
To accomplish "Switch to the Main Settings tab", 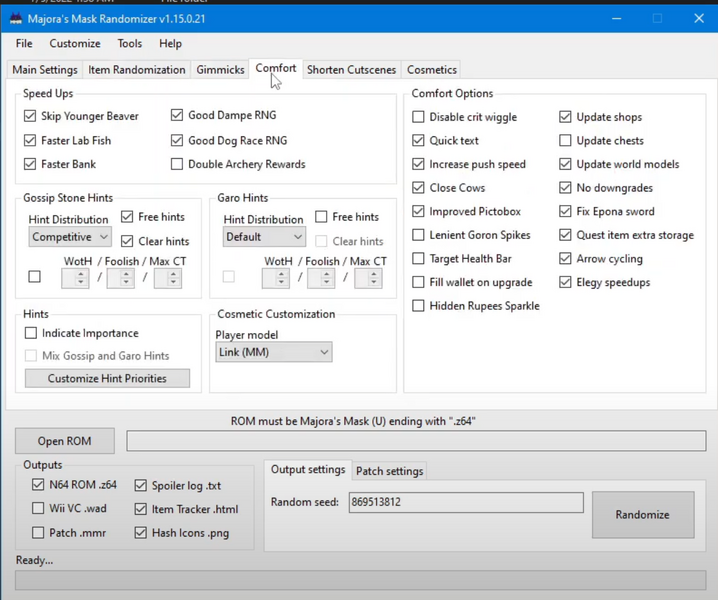I will coord(45,70).
